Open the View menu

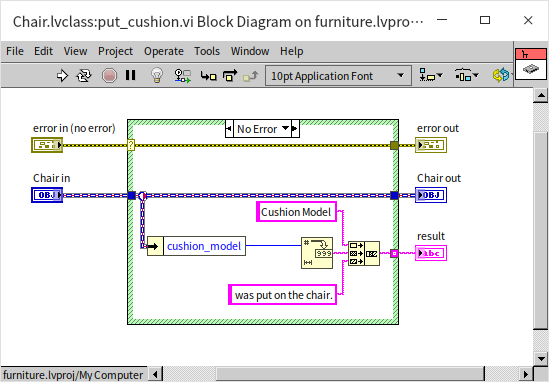(x=75, y=51)
